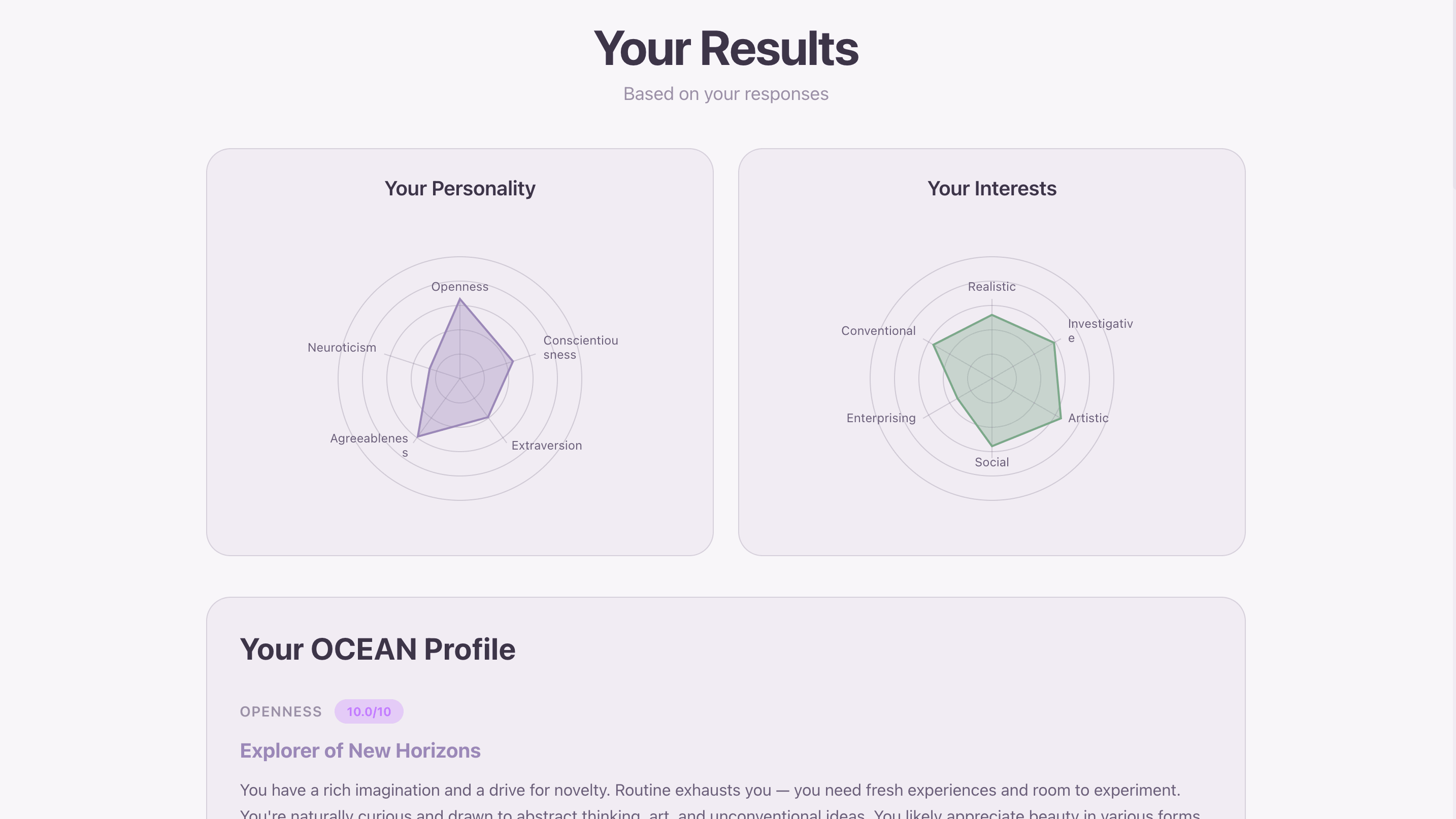The image size is (1456, 819).
Task: Click the Explorer of New Horizons heading
Action: tap(360, 750)
